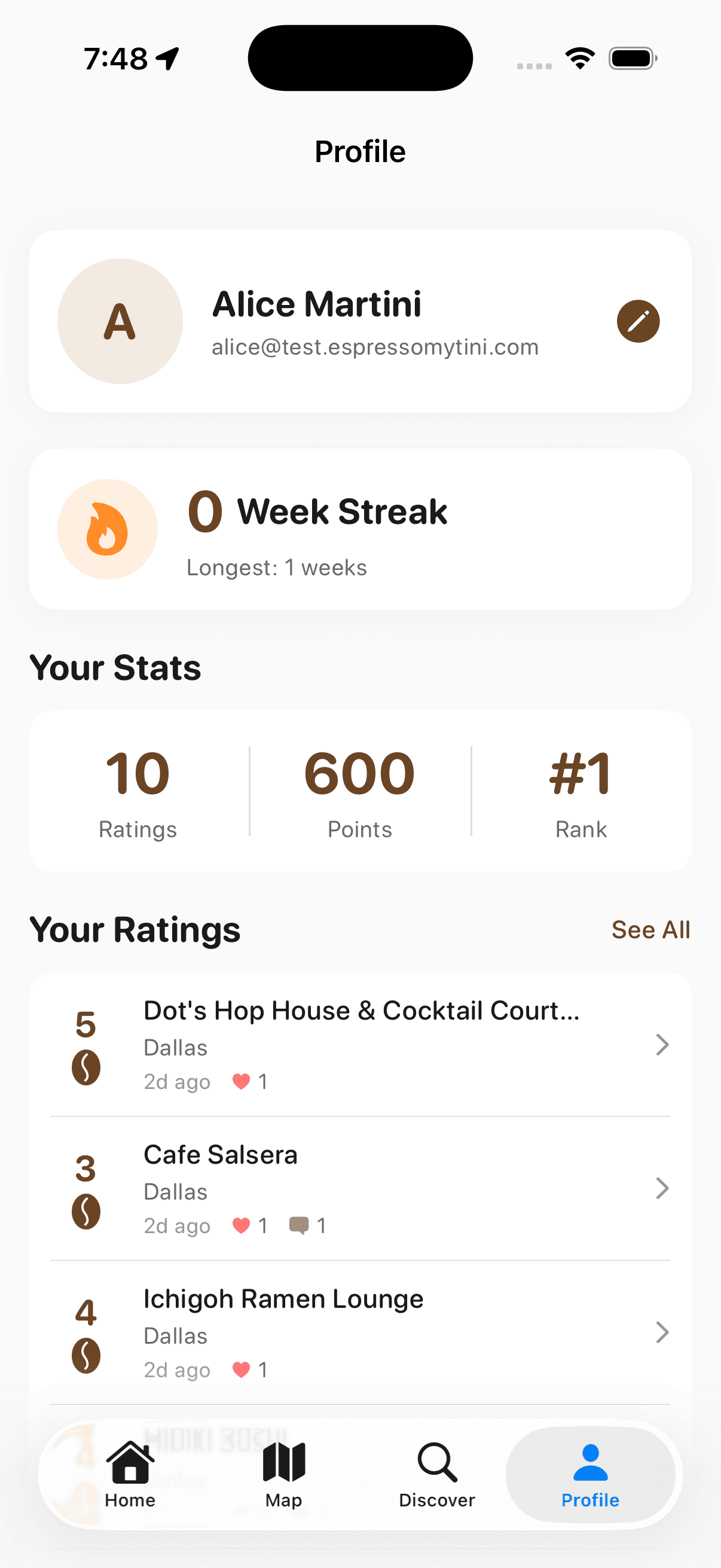Screen dimensions: 721x1568
Task: Tap the 10 Ratings stat
Action: click(x=138, y=791)
